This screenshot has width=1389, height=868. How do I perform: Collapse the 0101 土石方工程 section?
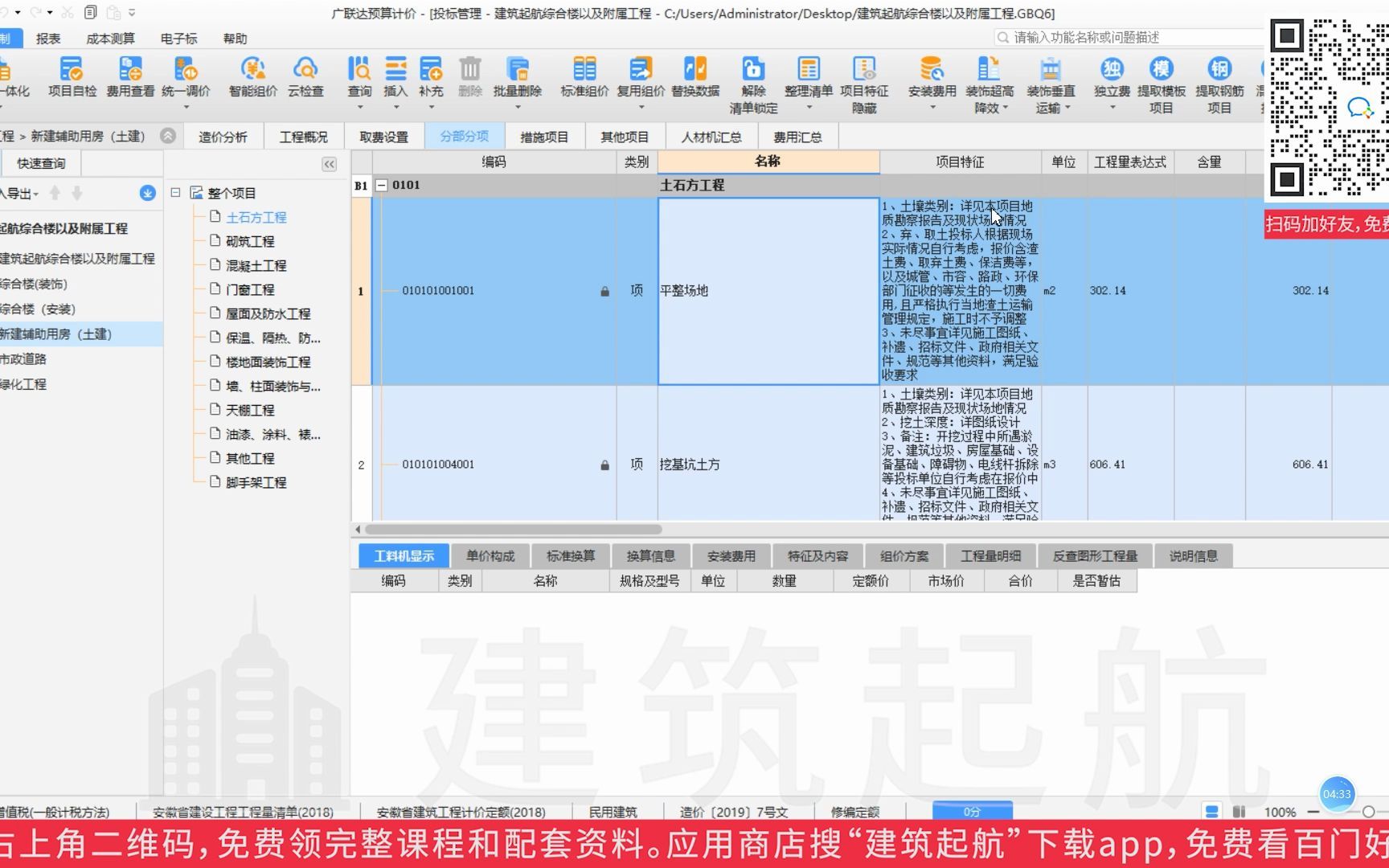coord(382,186)
